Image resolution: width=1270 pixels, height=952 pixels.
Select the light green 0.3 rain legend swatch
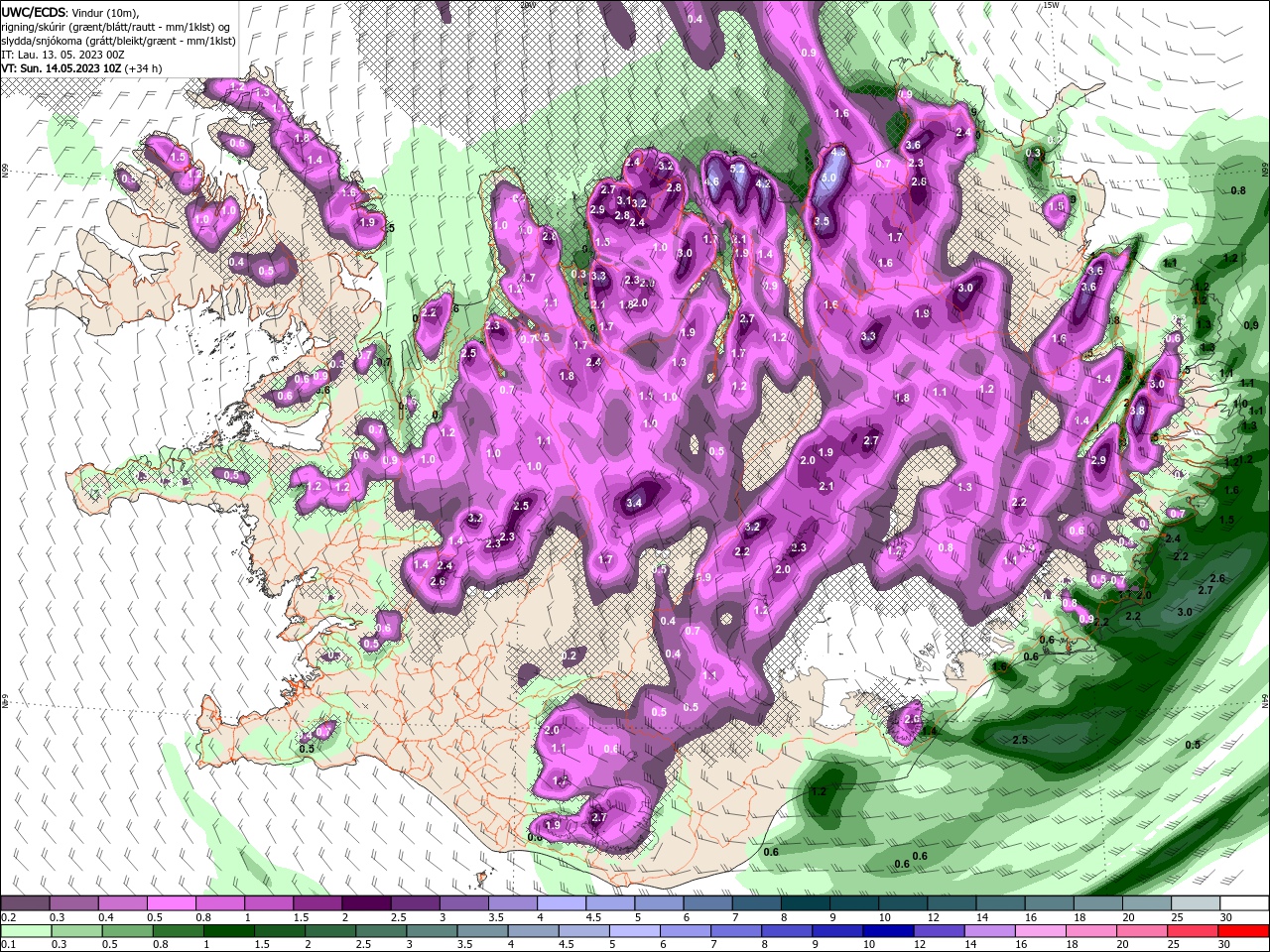coord(76,931)
